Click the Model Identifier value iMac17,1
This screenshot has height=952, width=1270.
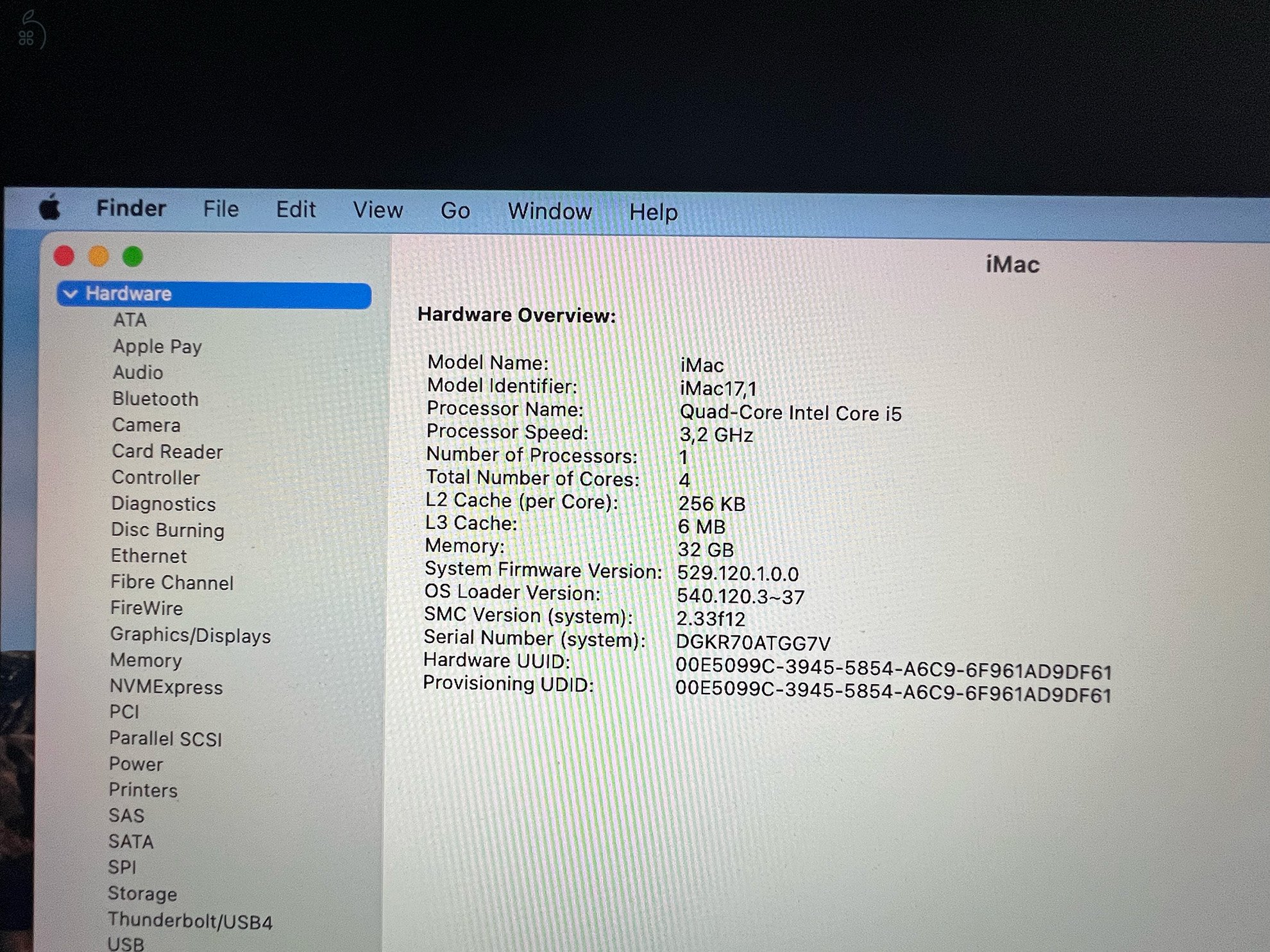(718, 388)
